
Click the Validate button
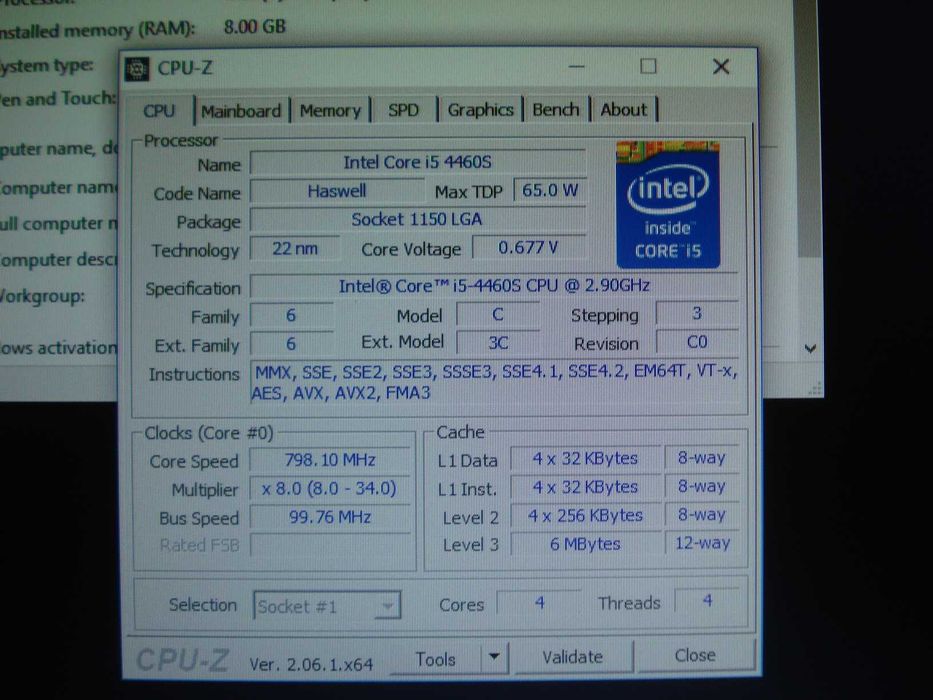tap(572, 657)
